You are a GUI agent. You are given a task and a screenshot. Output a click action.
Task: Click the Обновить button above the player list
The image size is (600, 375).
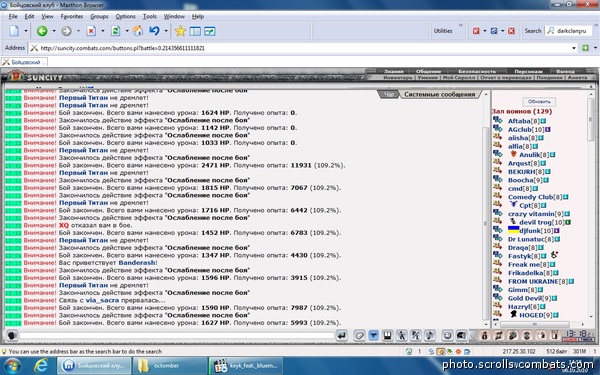[x=539, y=102]
